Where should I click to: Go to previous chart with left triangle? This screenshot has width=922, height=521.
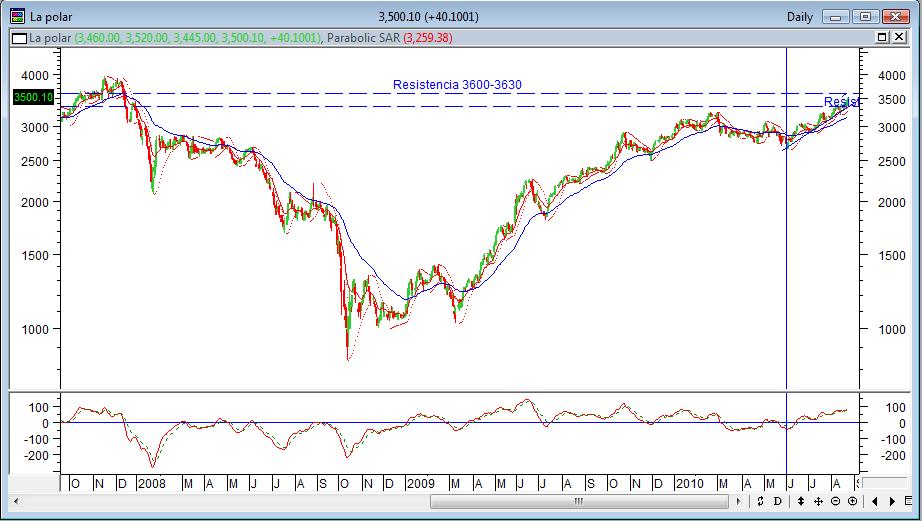coord(875,501)
